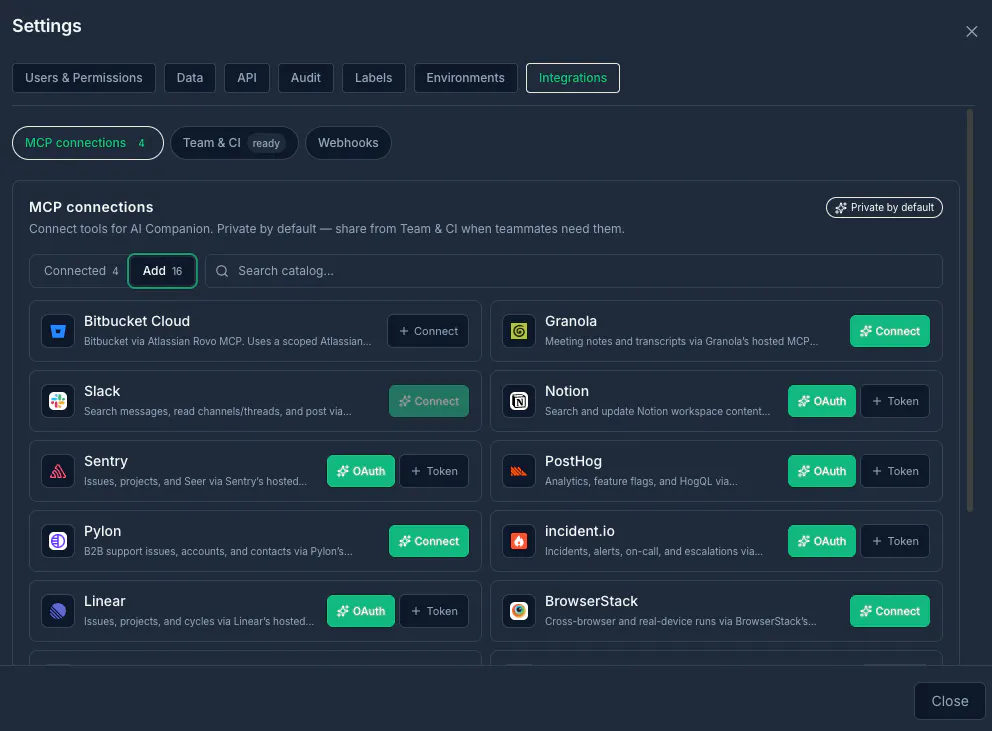
Task: Open the Webhooks sub-tab
Action: click(x=348, y=143)
